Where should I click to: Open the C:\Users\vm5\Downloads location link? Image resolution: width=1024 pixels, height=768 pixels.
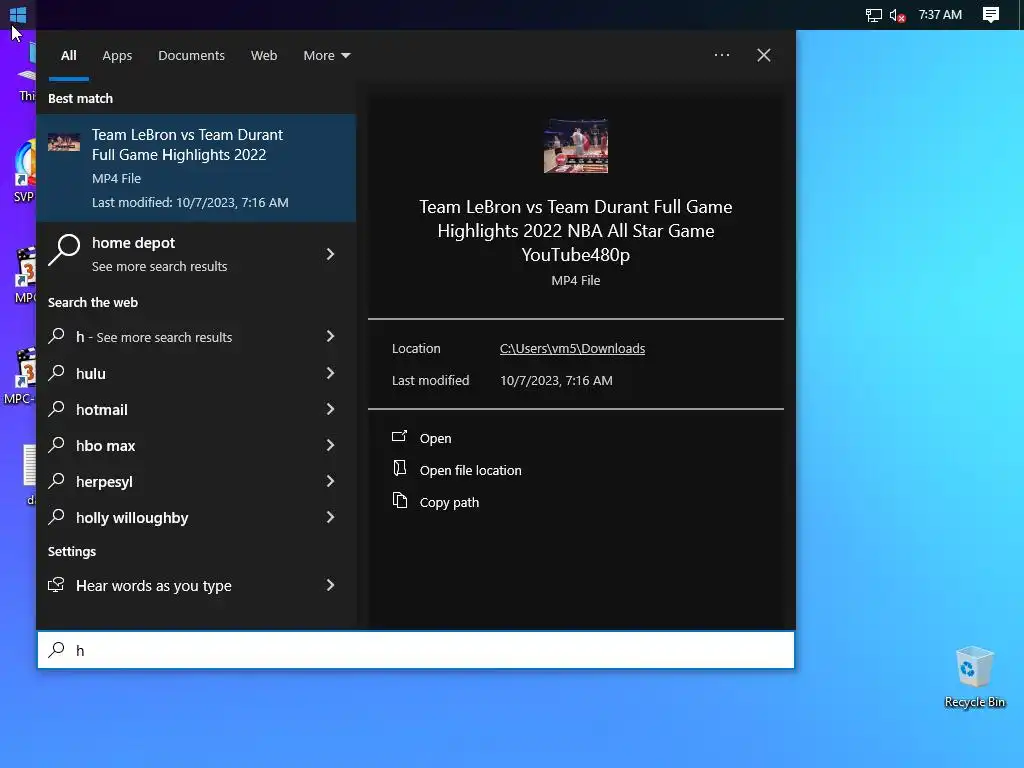[572, 348]
